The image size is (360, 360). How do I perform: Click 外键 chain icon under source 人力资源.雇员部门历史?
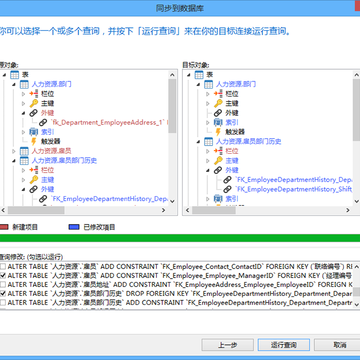(33, 189)
